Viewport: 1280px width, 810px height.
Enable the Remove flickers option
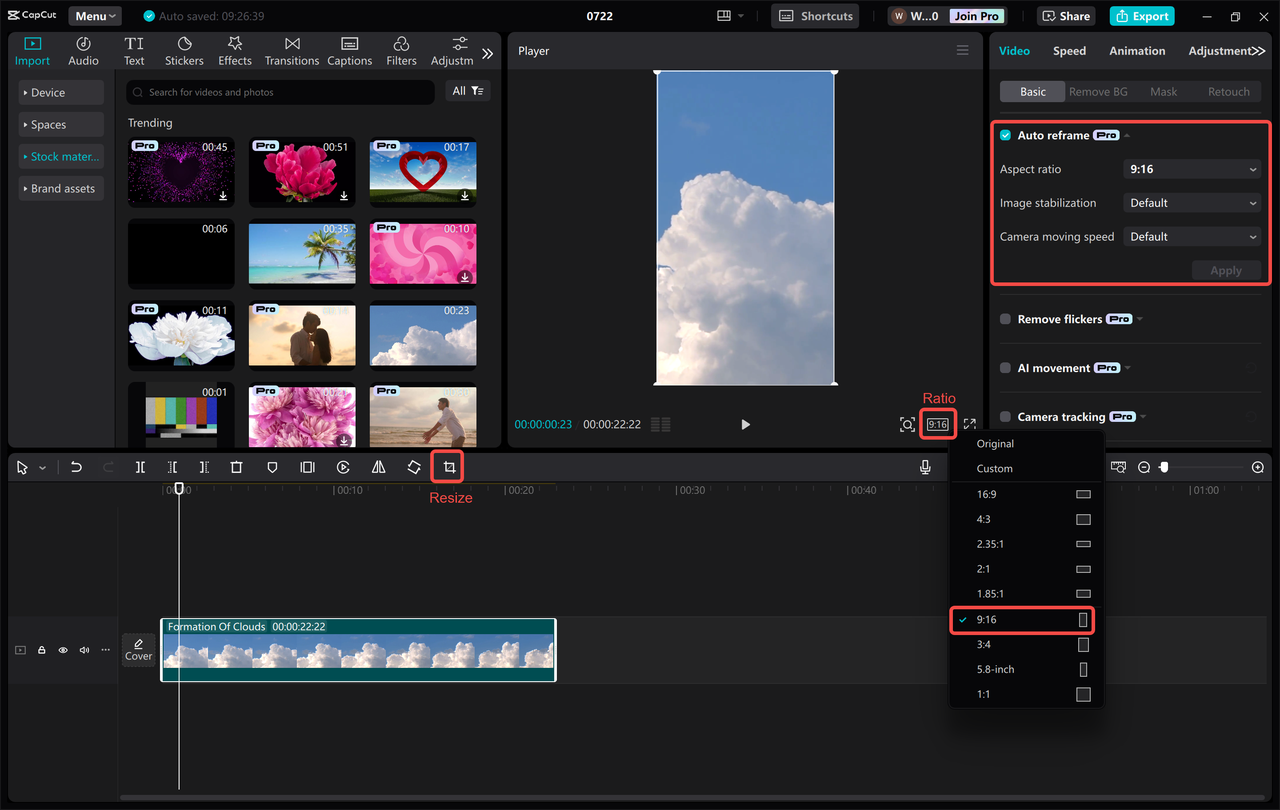pos(1004,318)
